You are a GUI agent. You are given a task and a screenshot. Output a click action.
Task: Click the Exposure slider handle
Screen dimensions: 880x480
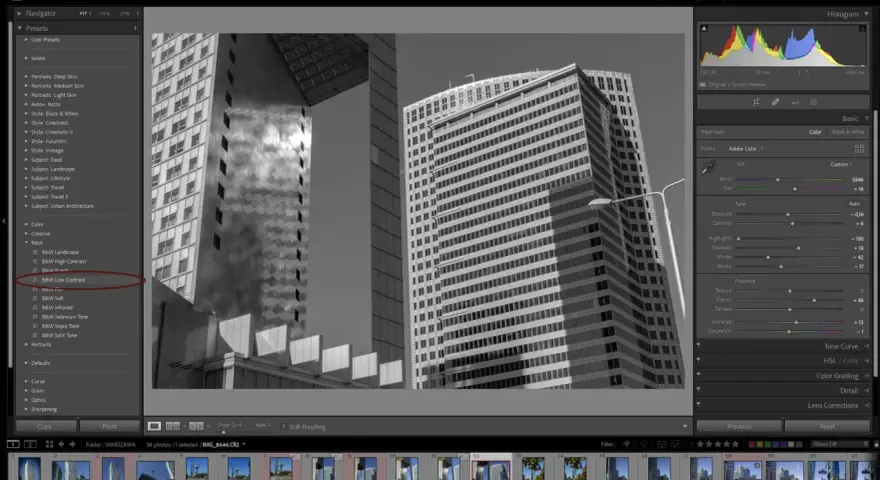click(x=788, y=214)
